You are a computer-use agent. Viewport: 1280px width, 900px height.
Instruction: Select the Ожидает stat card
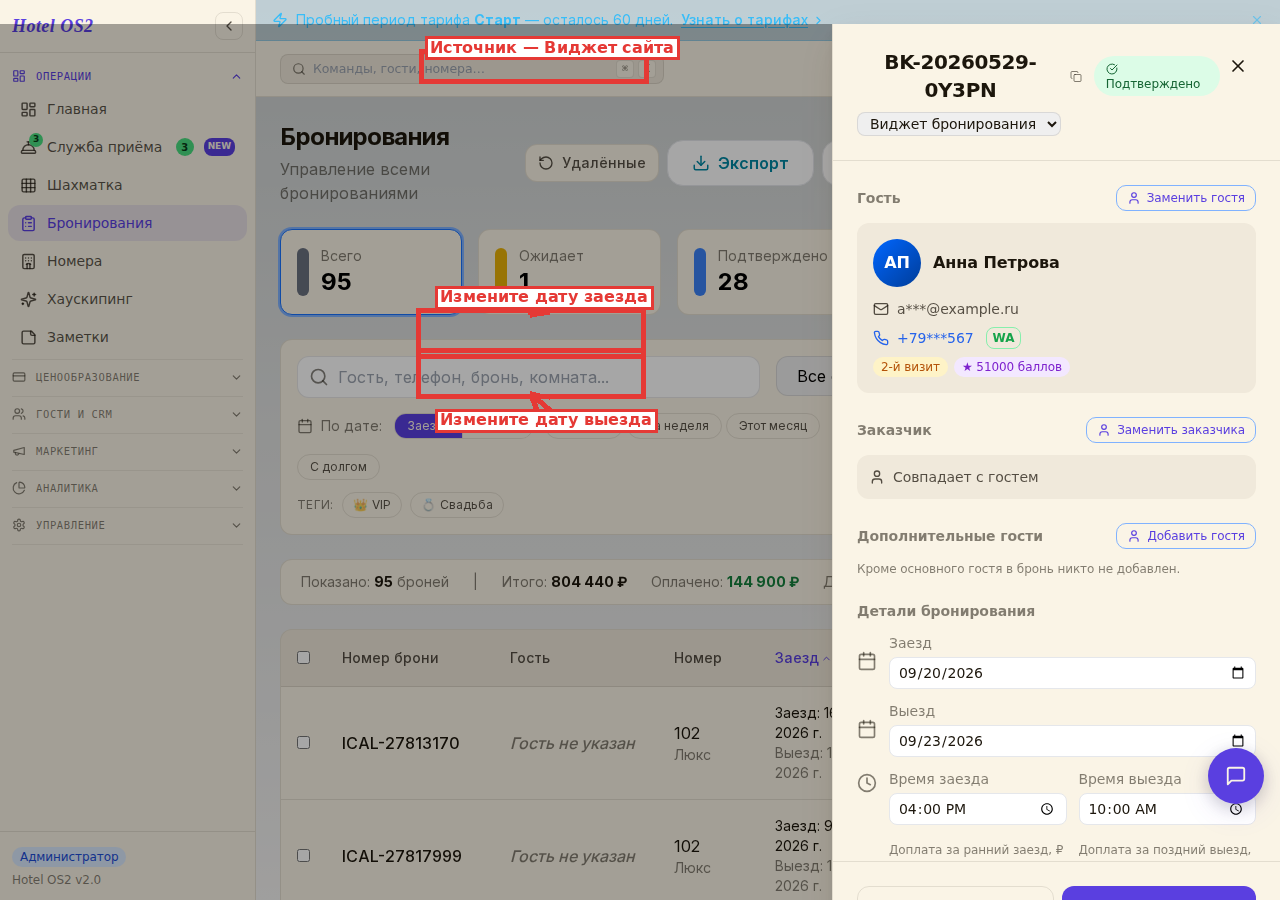pos(569,272)
